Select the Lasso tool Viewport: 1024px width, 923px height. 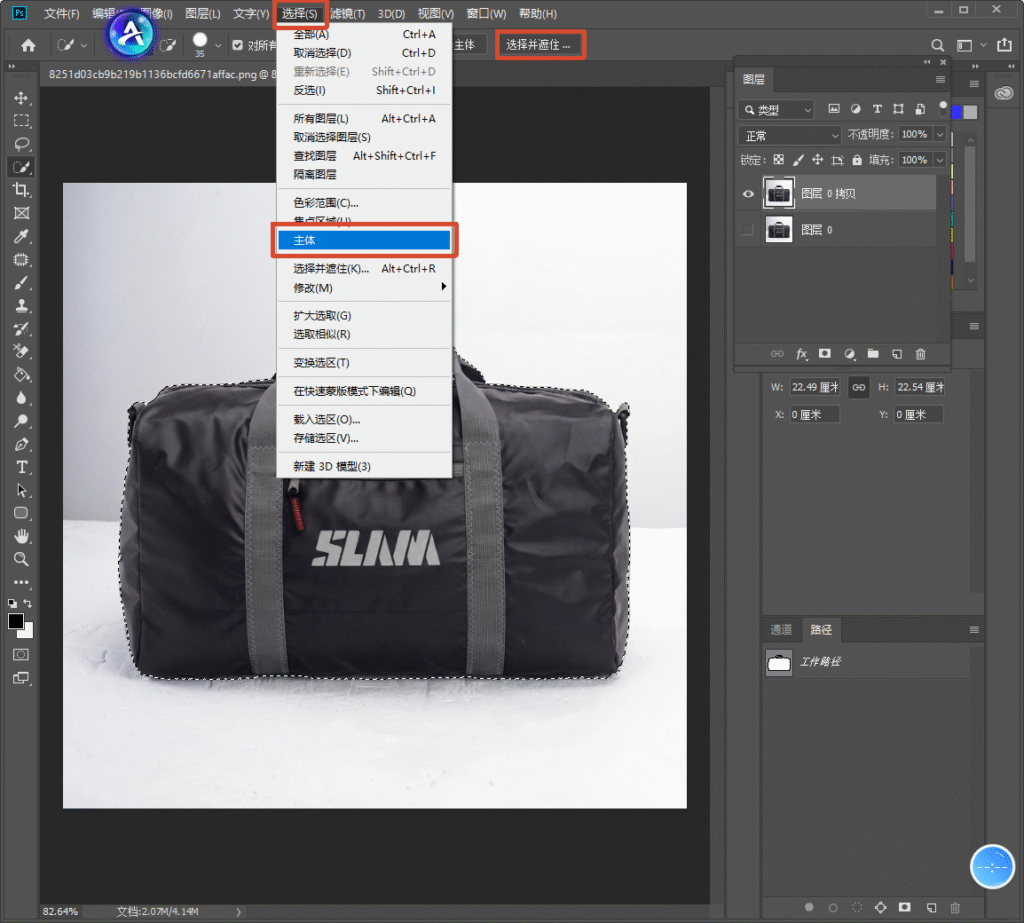point(21,144)
